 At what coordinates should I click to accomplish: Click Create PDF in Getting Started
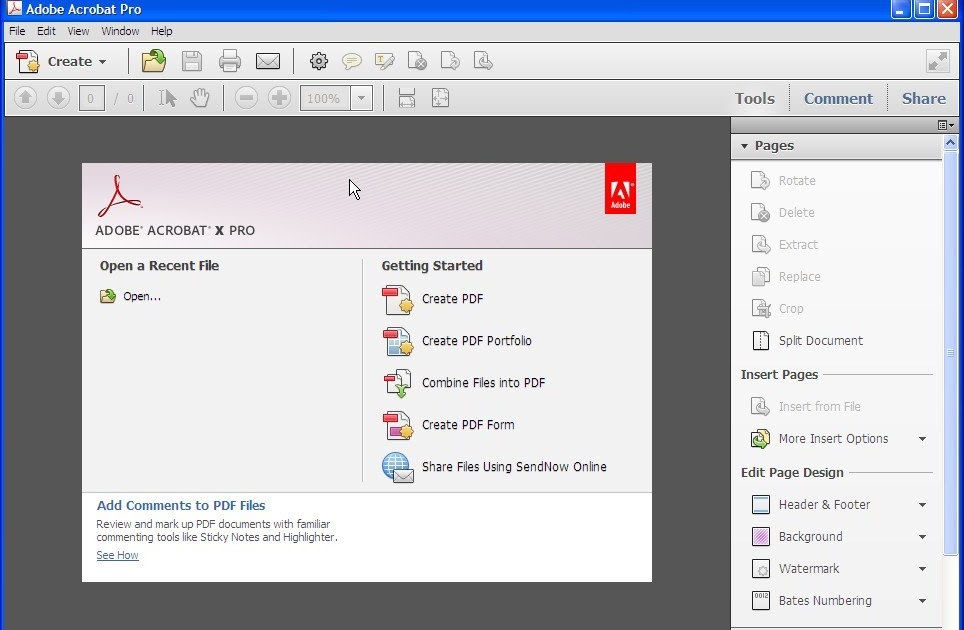[433, 299]
